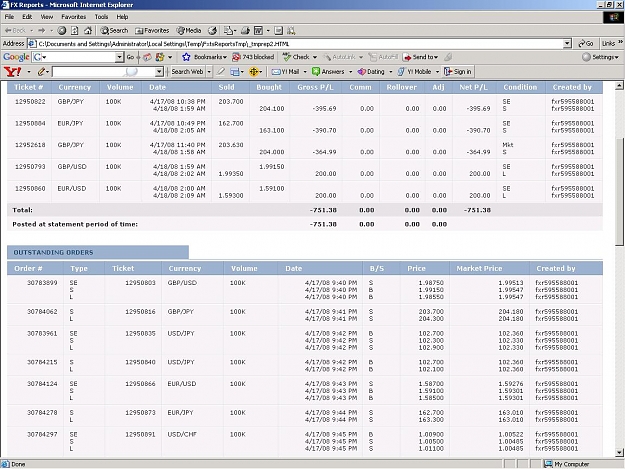The width and height of the screenshot is (625, 469).
Task: Go to the Home page icon
Action: [x=88, y=30]
